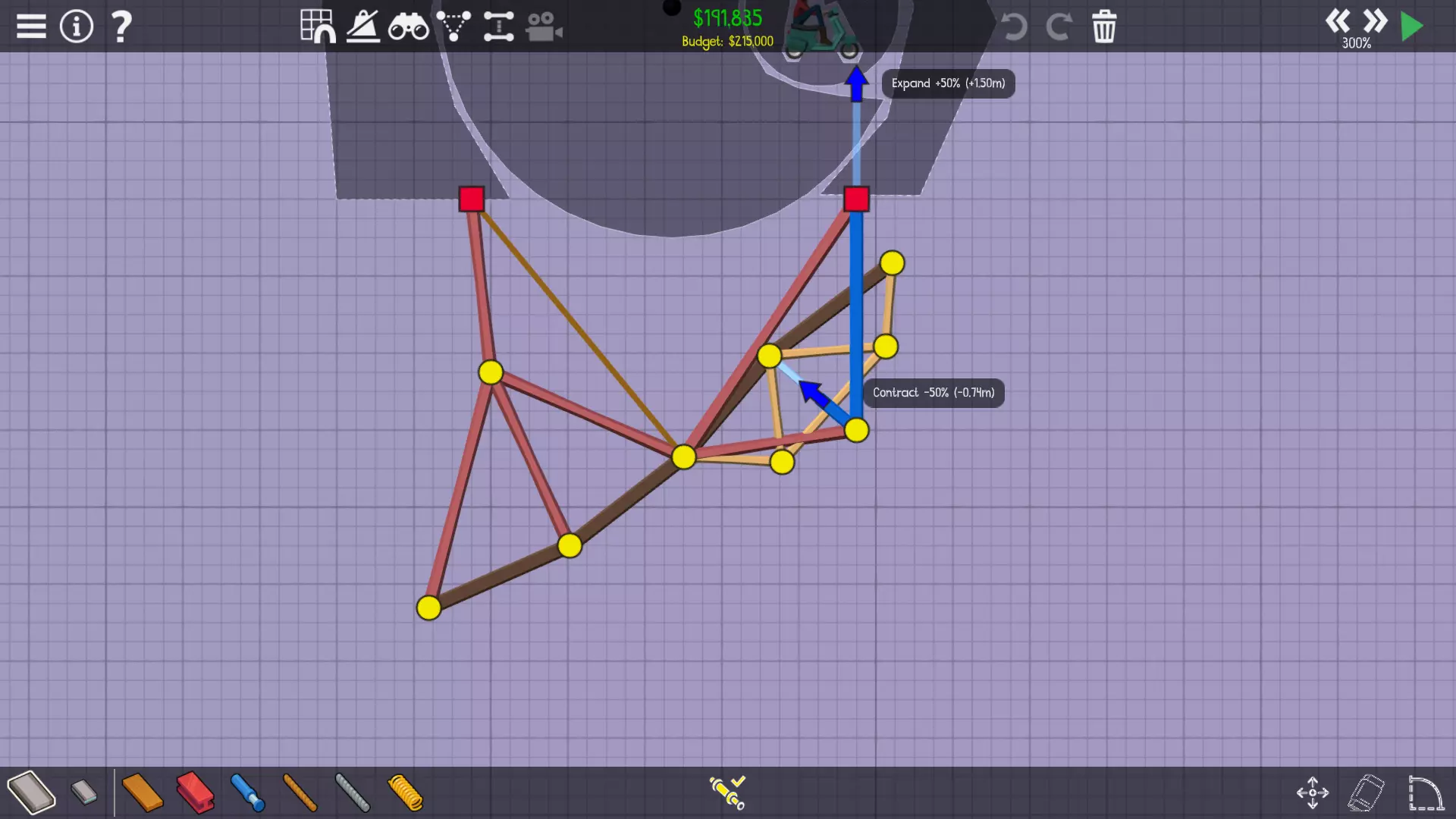Select the yellow spring material
This screenshot has height=819, width=1456.
click(x=405, y=792)
